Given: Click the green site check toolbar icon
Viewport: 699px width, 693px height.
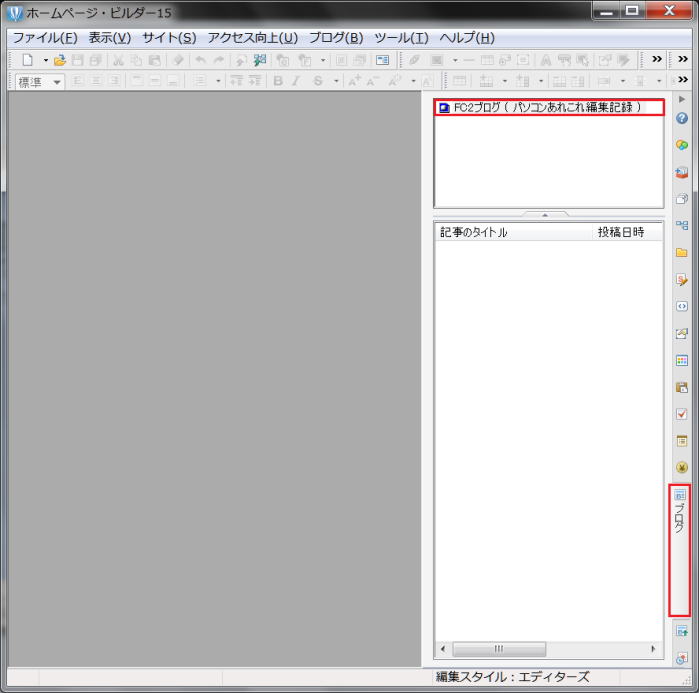Looking at the screenshot, I should pyautogui.click(x=260, y=60).
